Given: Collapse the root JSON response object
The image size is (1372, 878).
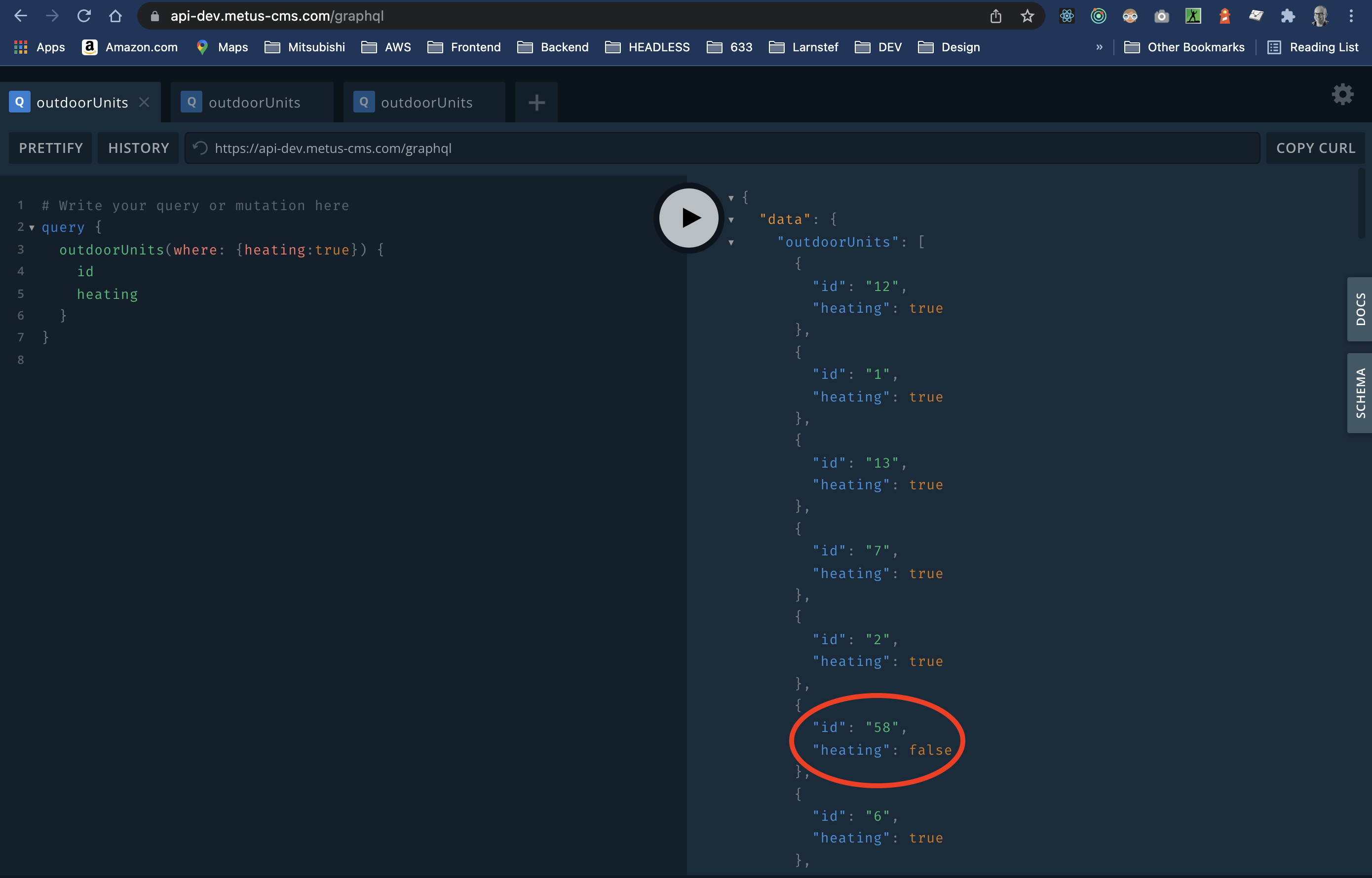Looking at the screenshot, I should tap(732, 197).
